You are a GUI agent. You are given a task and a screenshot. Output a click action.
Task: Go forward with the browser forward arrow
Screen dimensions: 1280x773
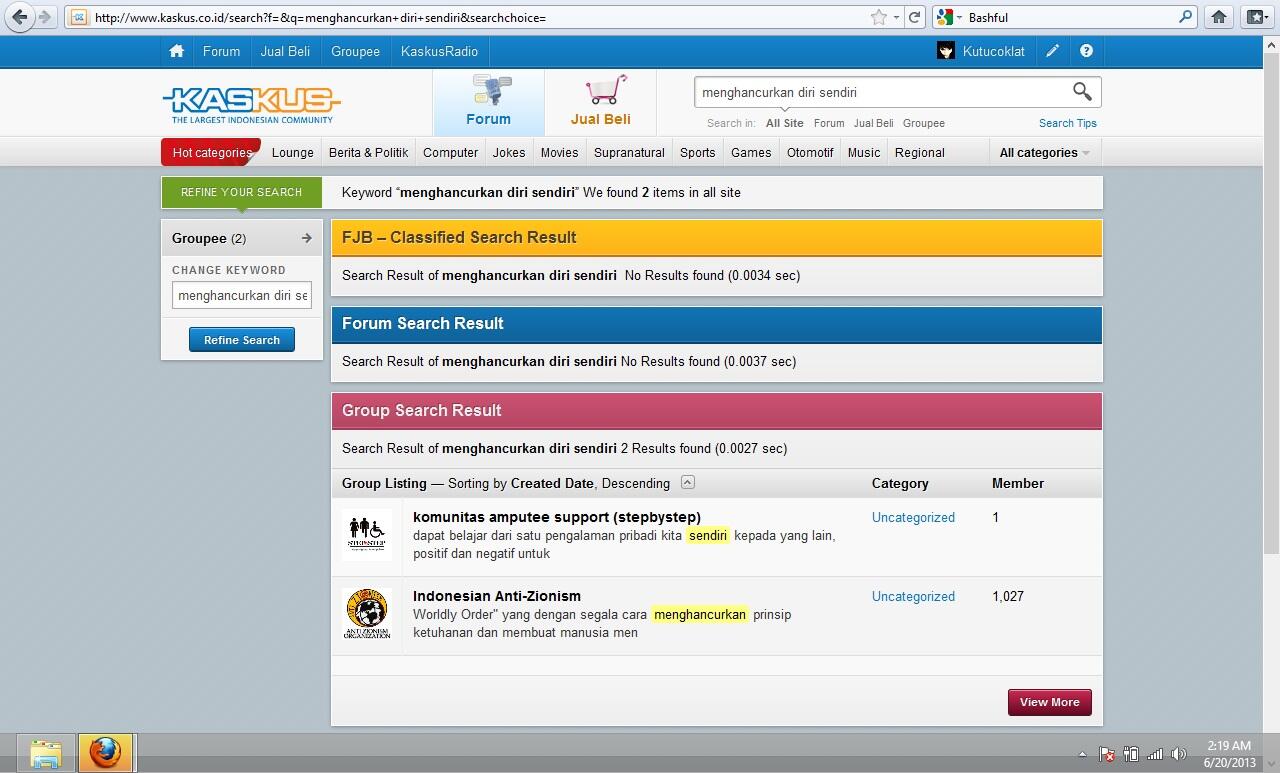pyautogui.click(x=44, y=17)
